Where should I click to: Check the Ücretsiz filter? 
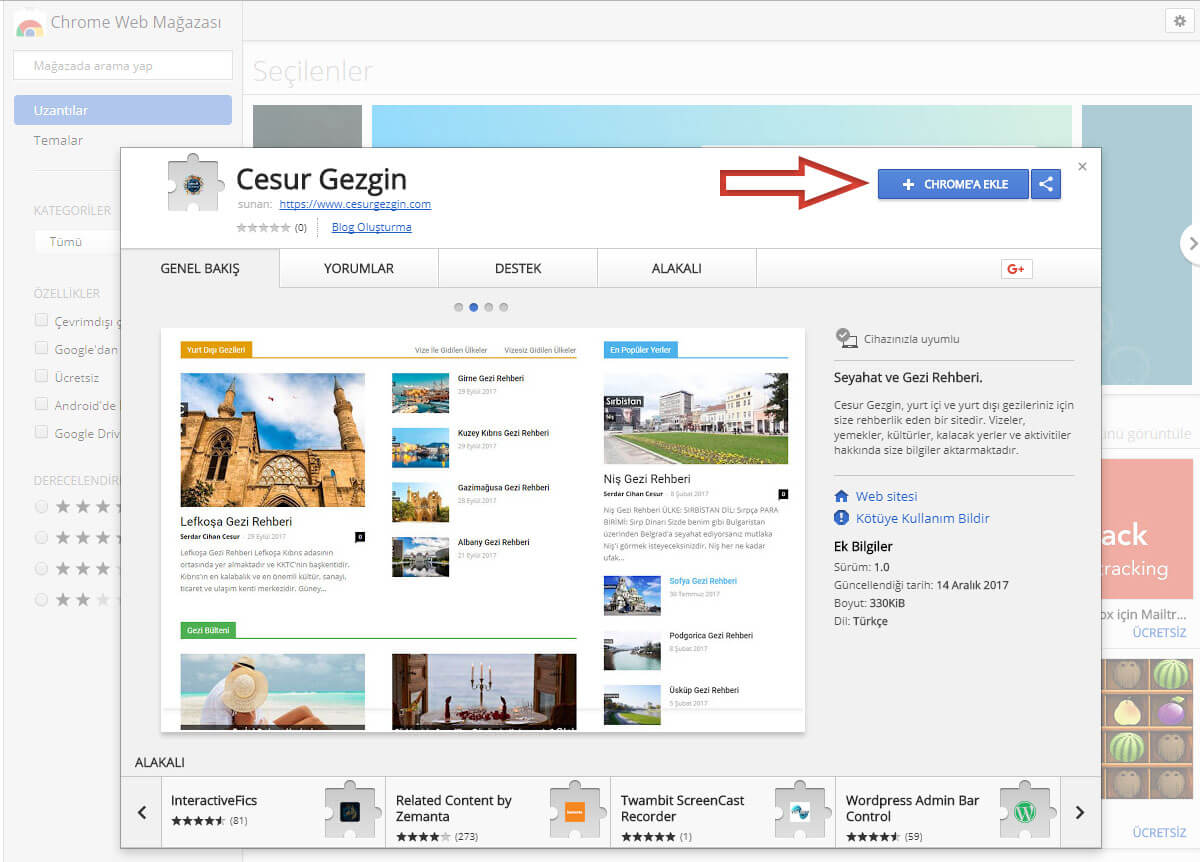pyautogui.click(x=42, y=377)
